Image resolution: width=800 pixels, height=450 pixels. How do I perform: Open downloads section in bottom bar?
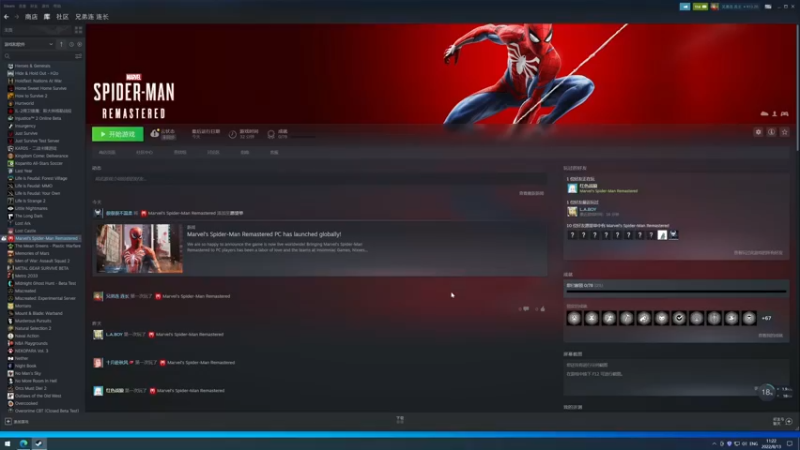pos(400,419)
